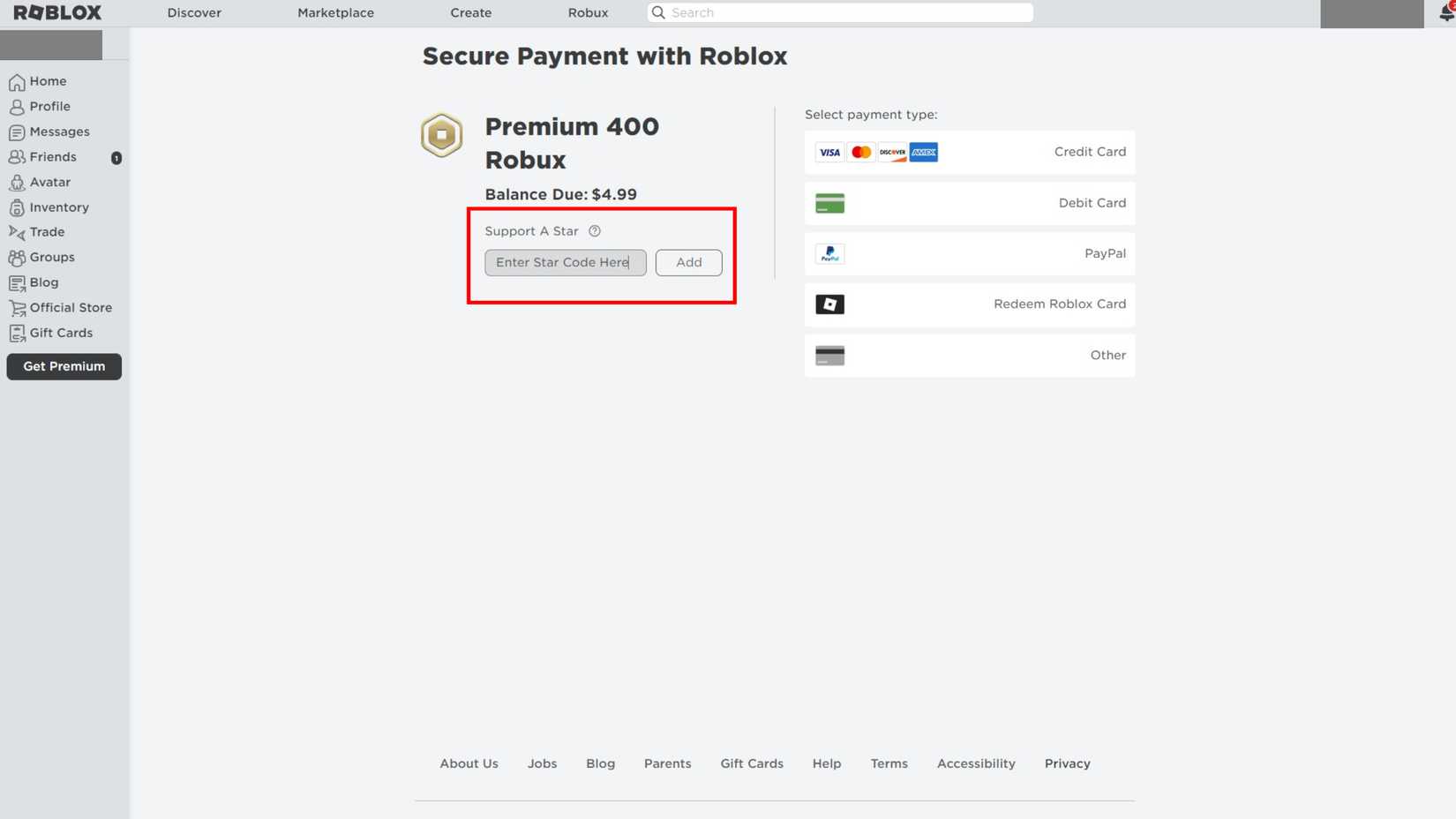Screen dimensions: 1456x819
Task: Click the Official Store cart icon
Action: coord(17,308)
